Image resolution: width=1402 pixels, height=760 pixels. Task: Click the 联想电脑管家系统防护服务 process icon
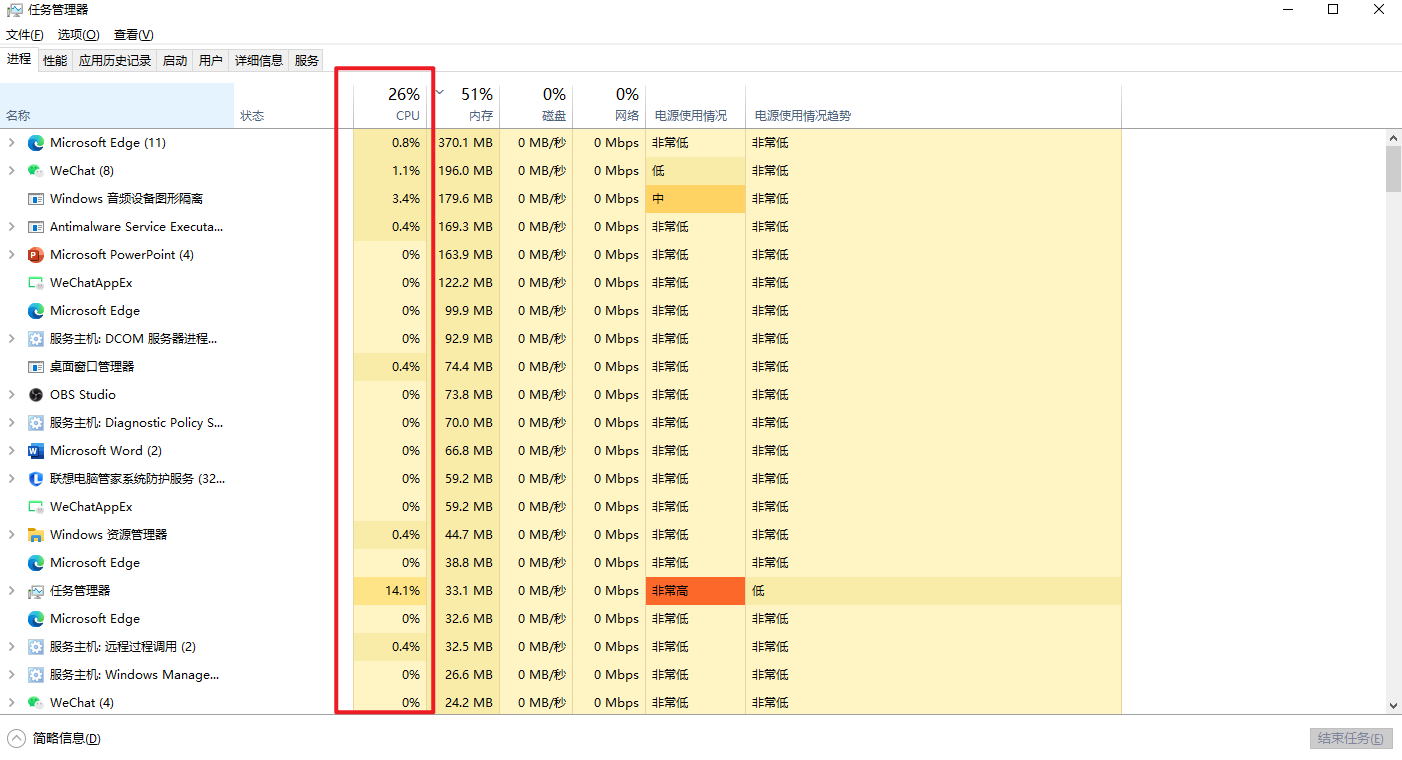click(36, 479)
